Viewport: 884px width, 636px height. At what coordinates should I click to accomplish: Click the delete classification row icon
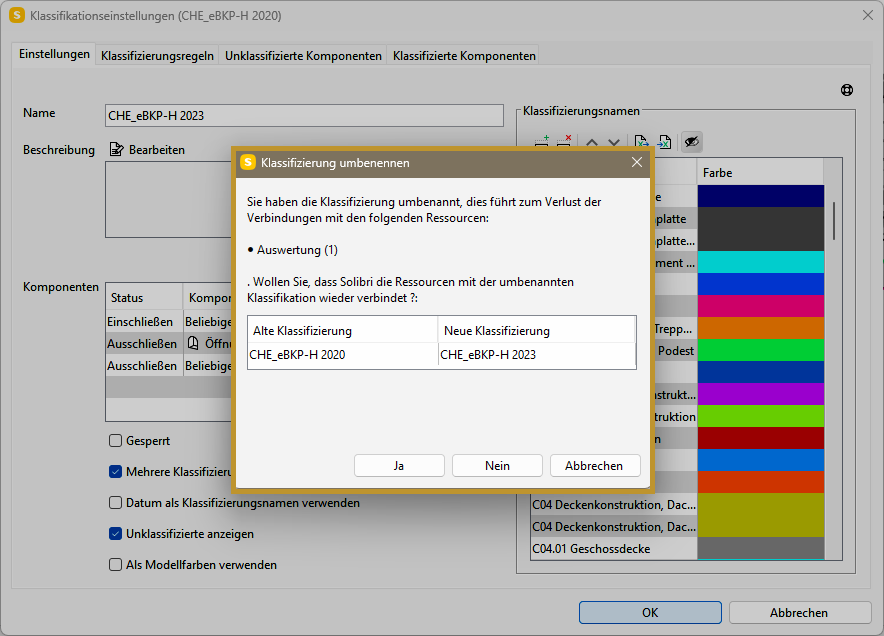pos(564,142)
